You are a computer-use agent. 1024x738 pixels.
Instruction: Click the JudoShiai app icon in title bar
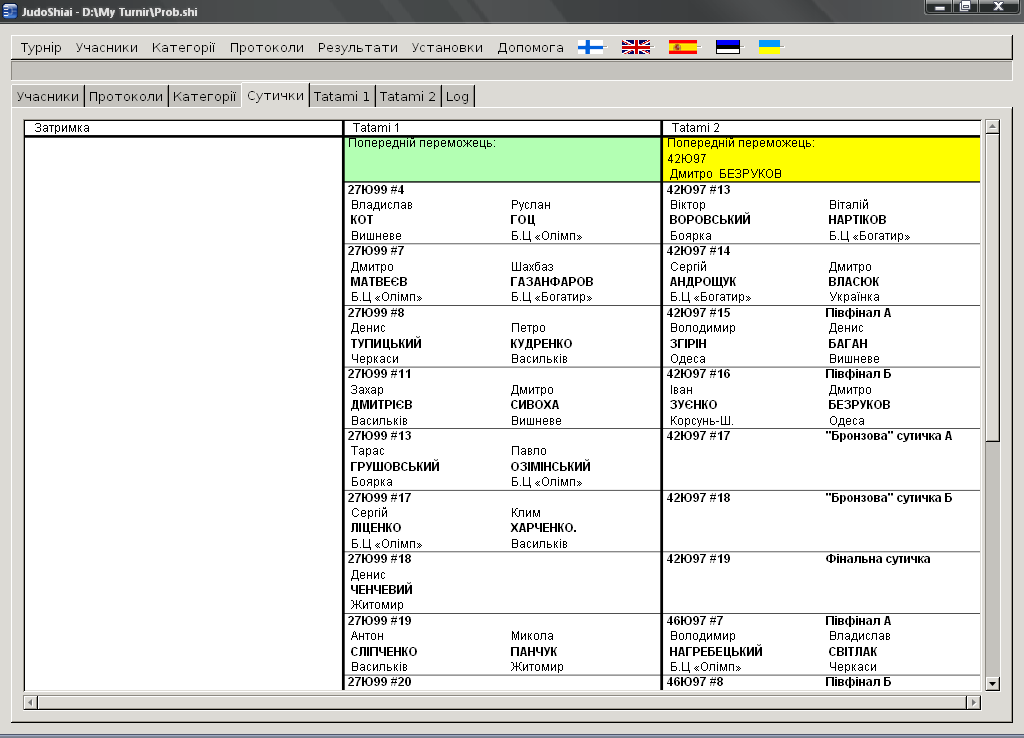tap(11, 7)
